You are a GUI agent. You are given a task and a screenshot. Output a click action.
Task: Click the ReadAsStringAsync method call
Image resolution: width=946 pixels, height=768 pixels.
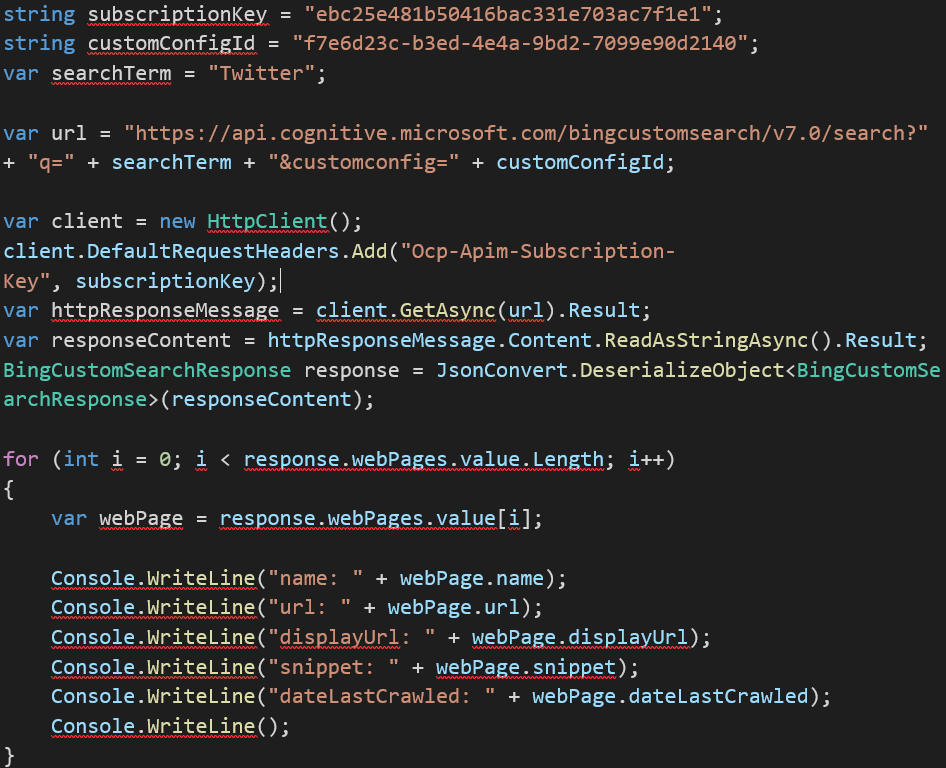706,340
